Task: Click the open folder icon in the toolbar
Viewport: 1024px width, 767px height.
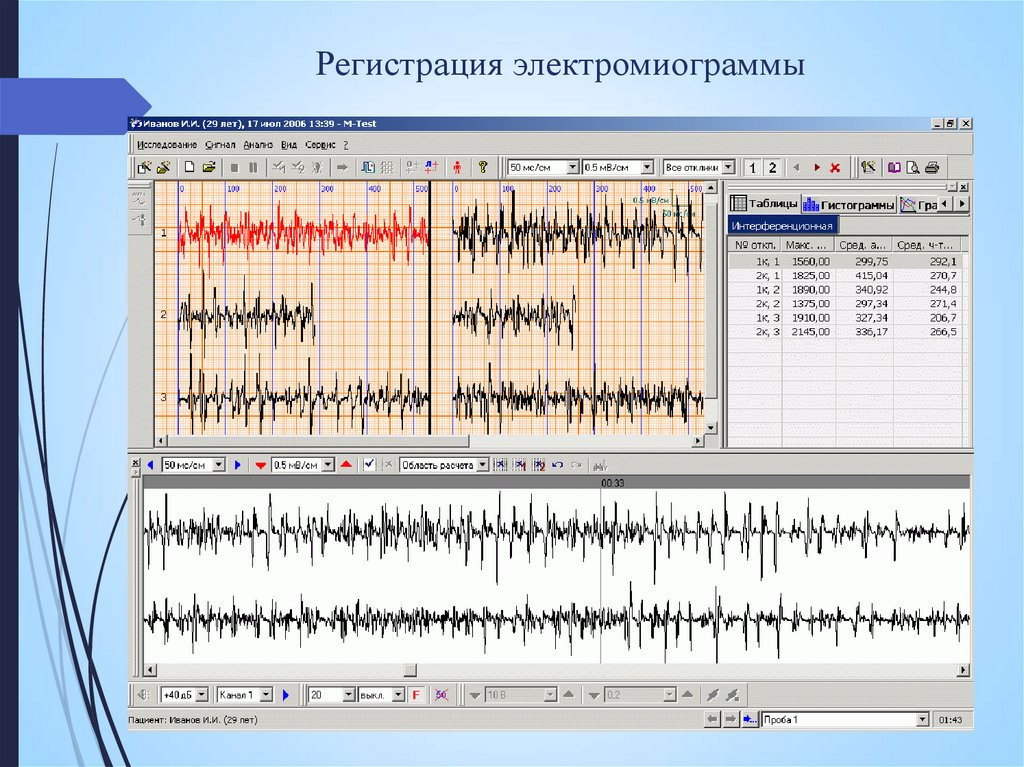Action: click(209, 167)
